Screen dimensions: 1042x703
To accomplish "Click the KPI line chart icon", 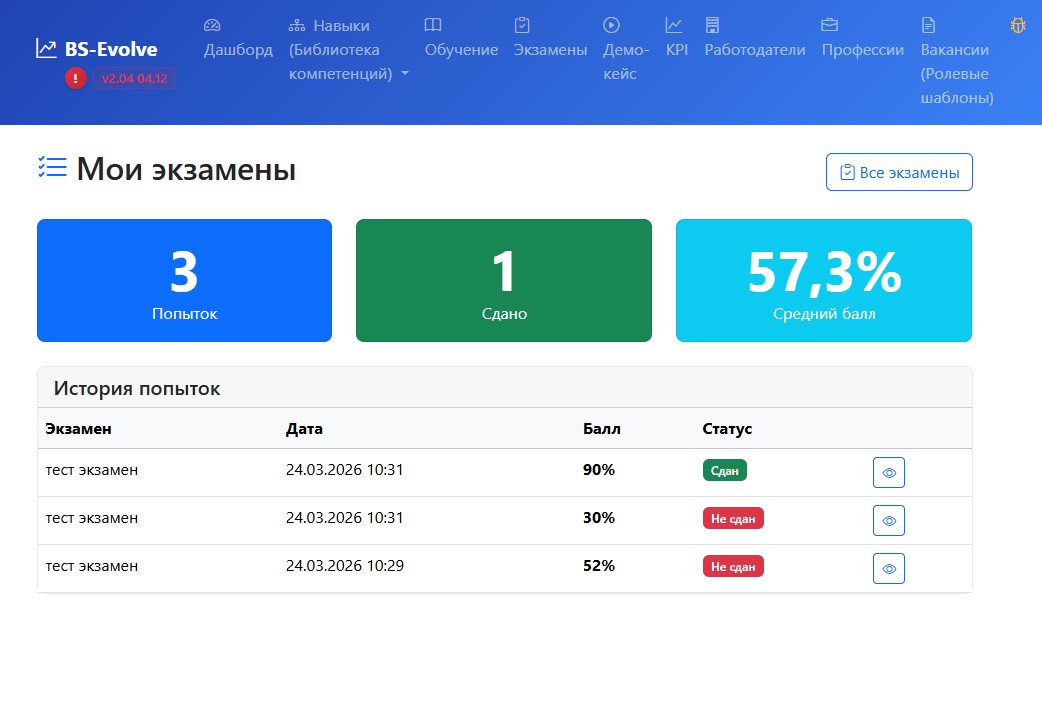I will pos(674,25).
